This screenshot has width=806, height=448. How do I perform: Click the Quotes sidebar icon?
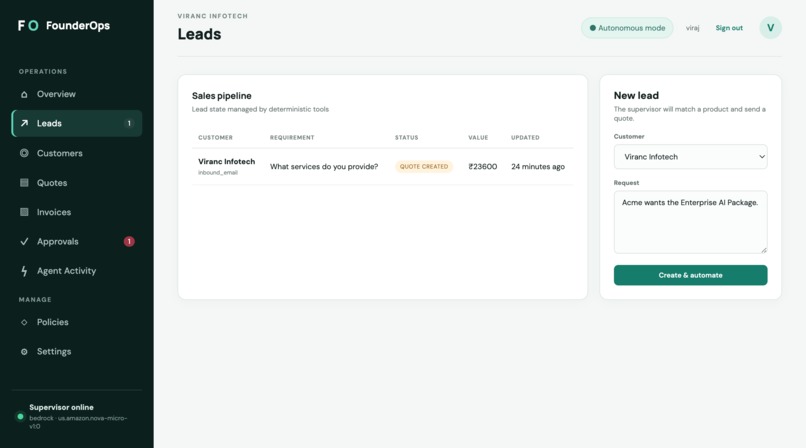[24, 182]
